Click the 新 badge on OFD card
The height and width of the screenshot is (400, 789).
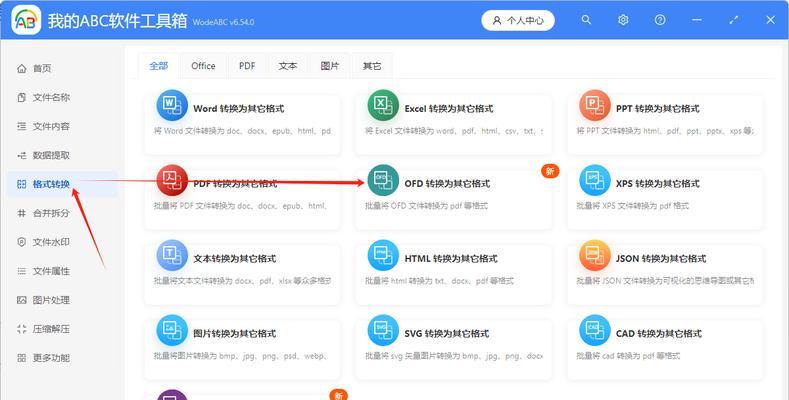click(x=550, y=171)
